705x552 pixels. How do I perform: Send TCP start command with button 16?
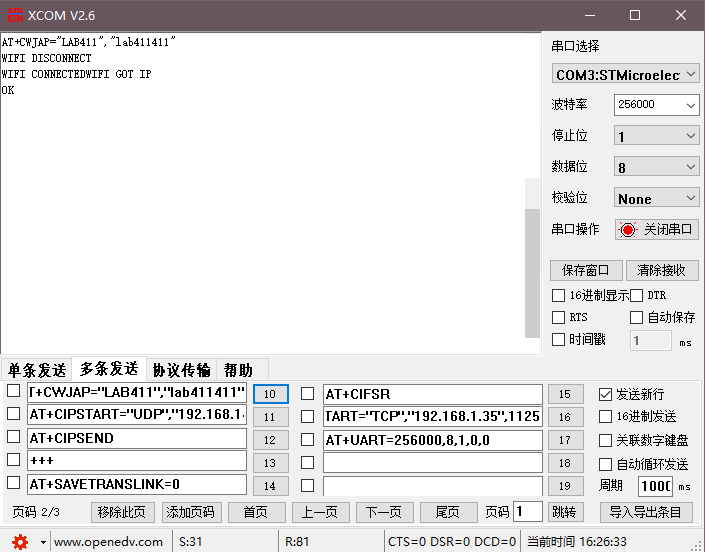coord(566,417)
